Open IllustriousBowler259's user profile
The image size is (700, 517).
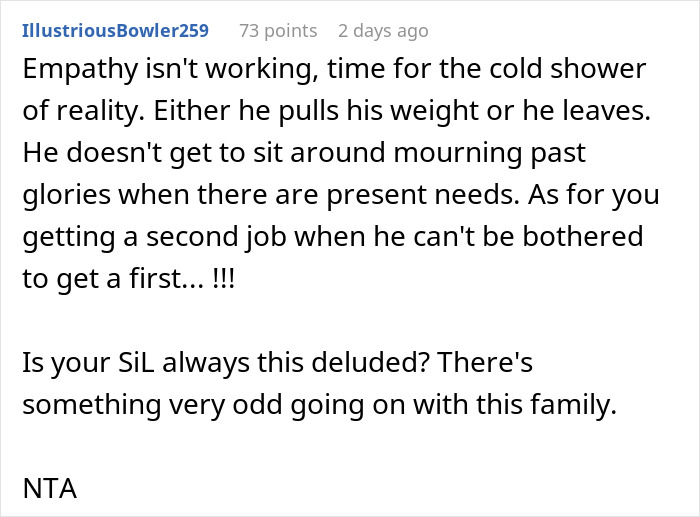tap(115, 31)
